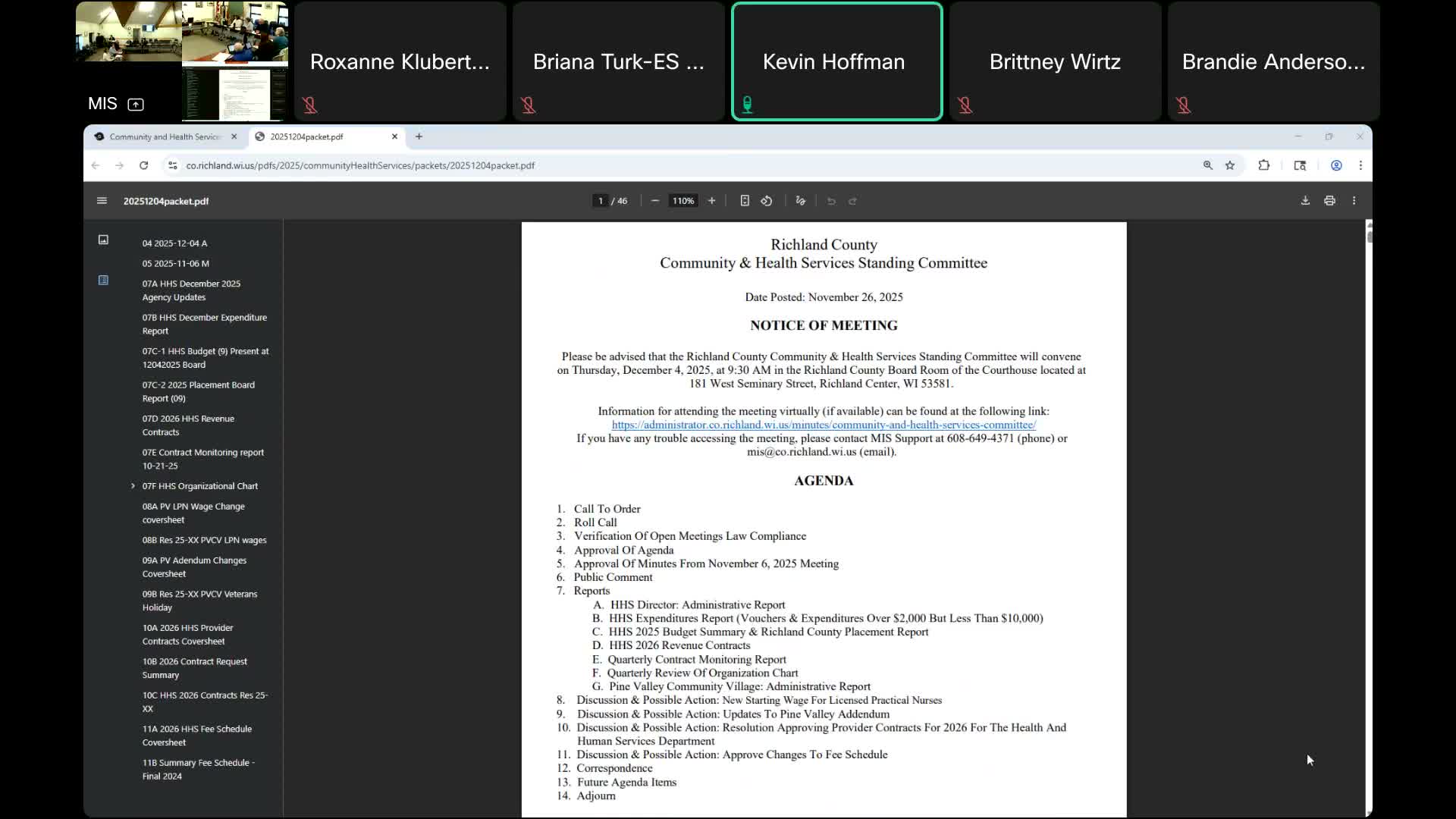Open the PDF draw annotation tool
1456x819 pixels.
point(800,201)
